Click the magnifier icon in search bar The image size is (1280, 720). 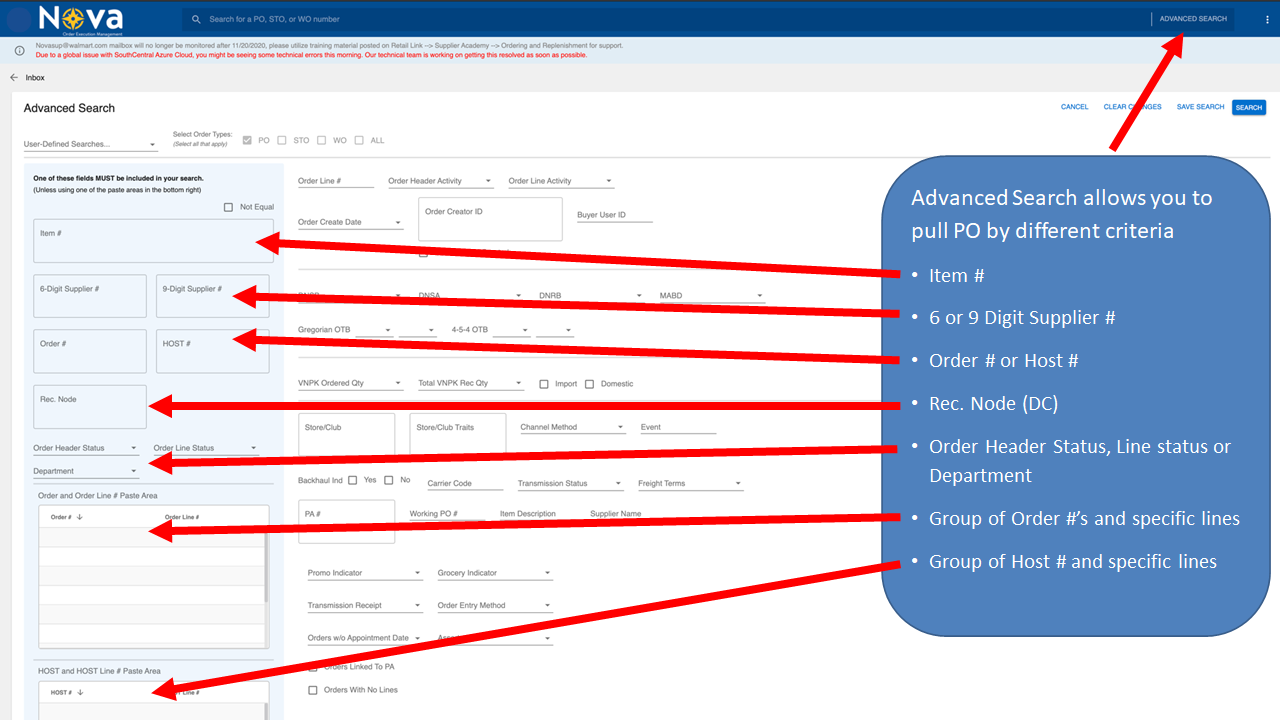[197, 19]
